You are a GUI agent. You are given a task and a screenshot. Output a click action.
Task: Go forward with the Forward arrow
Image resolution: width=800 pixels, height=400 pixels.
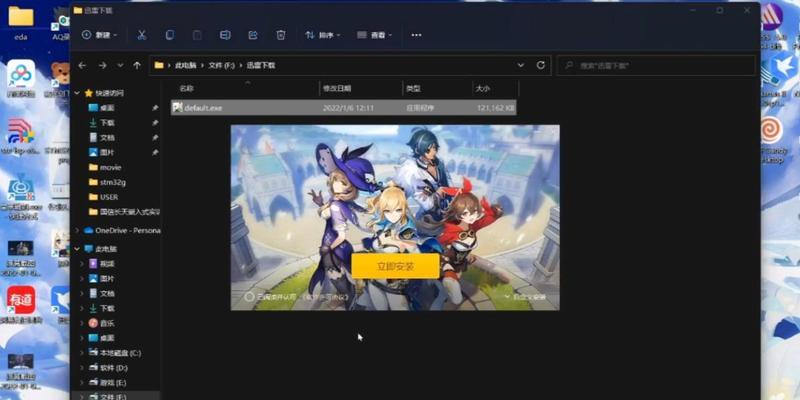[x=102, y=65]
